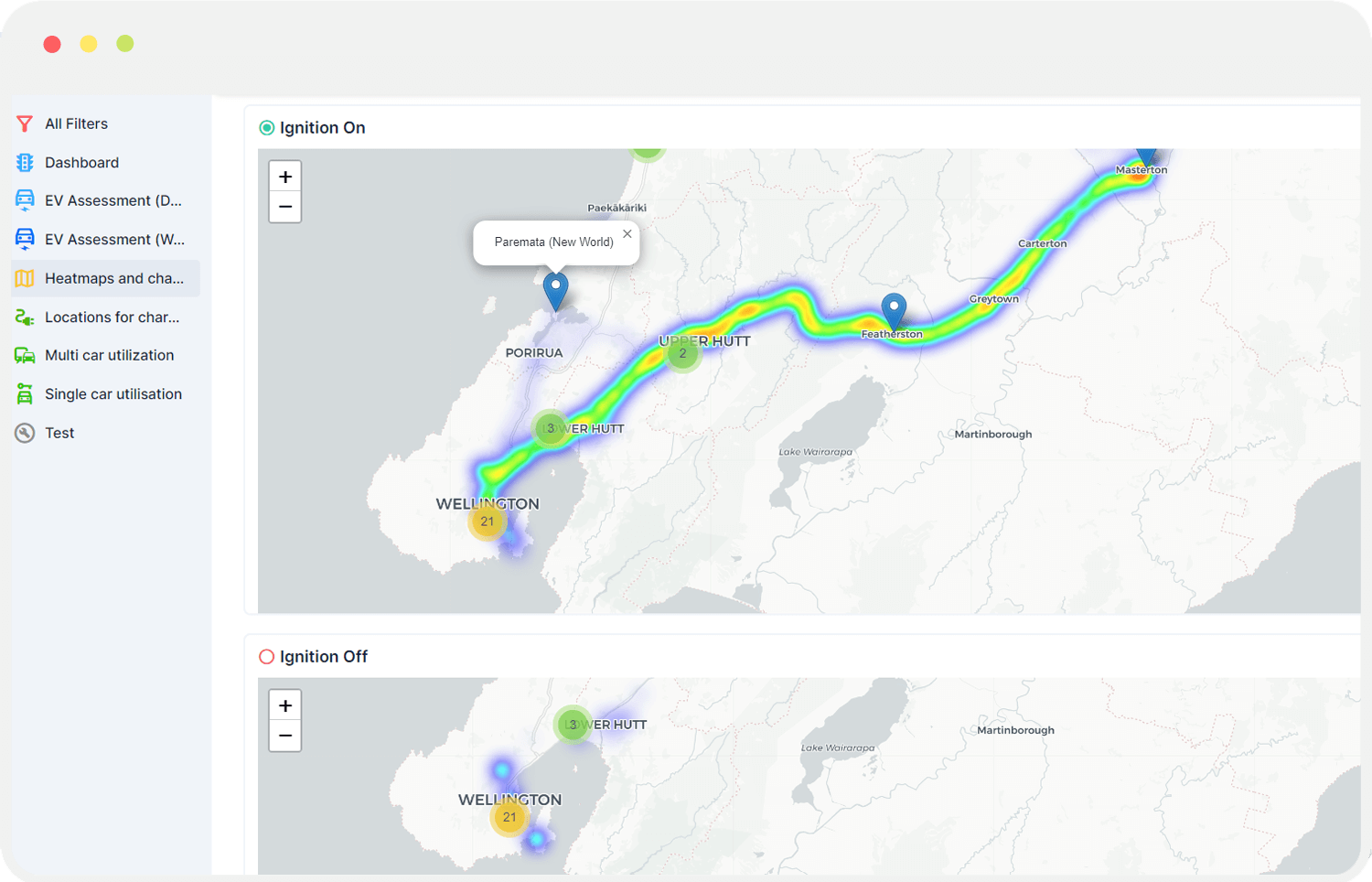
Task: Open the Multi car utilization icon
Action: (x=25, y=355)
